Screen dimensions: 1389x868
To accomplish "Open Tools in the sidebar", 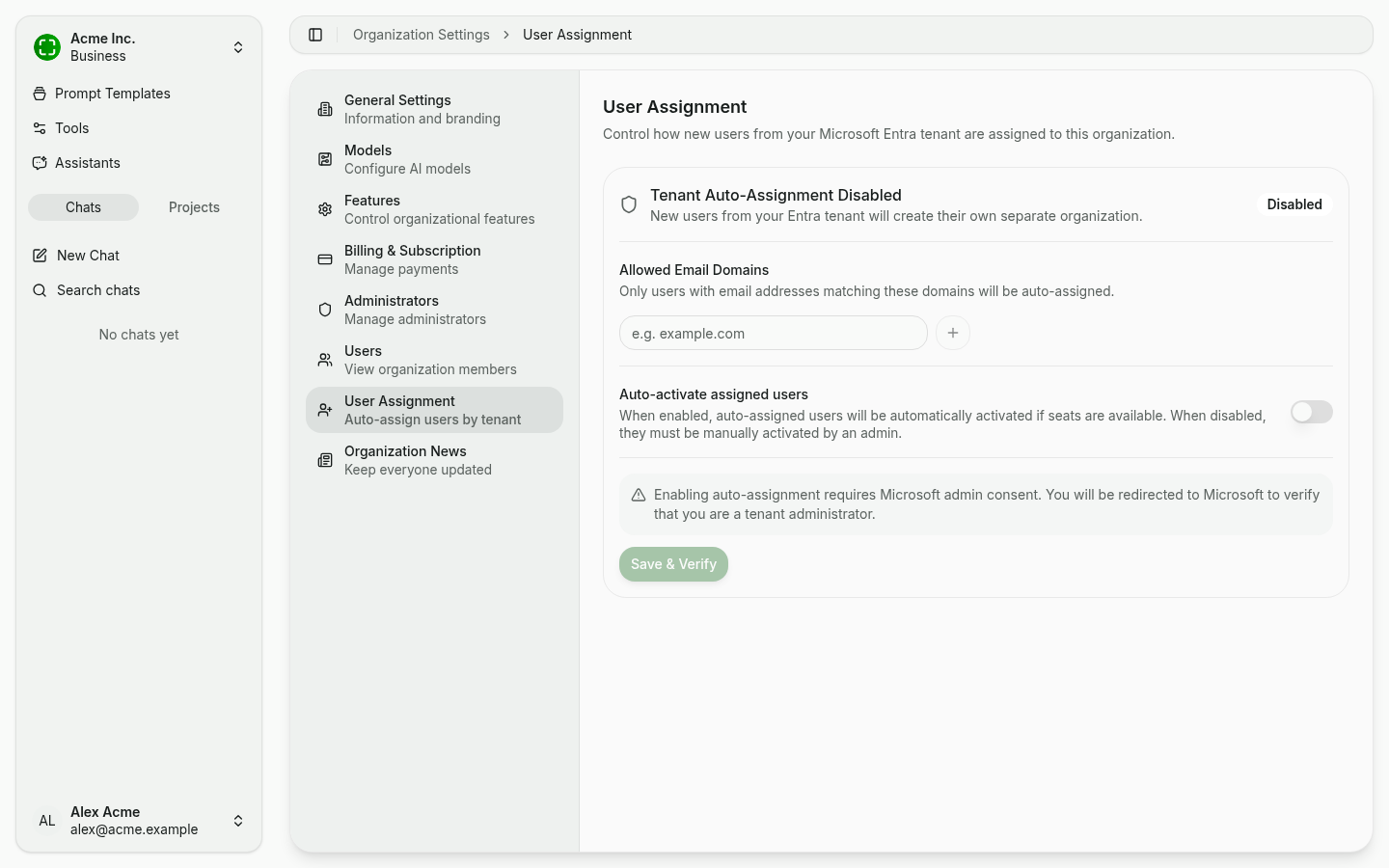I will coord(139,128).
